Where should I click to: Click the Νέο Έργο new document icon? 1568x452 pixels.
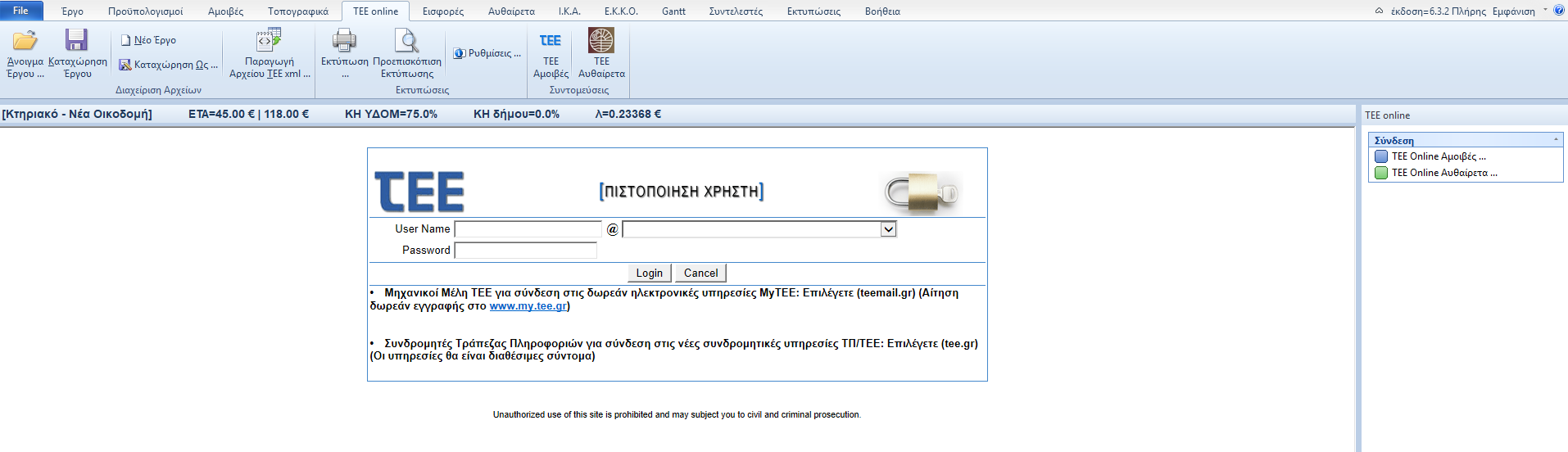point(126,40)
